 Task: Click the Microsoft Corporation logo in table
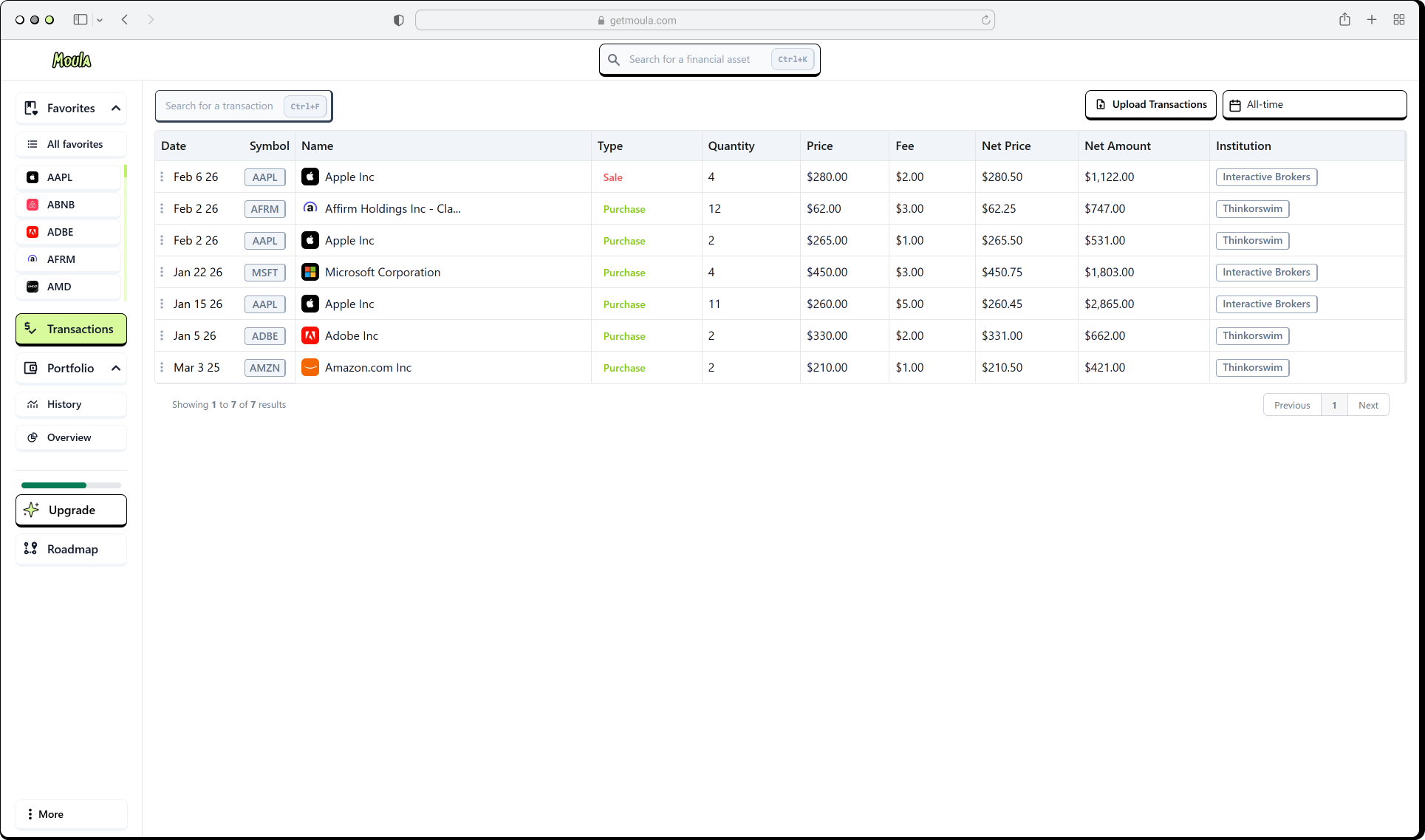310,272
